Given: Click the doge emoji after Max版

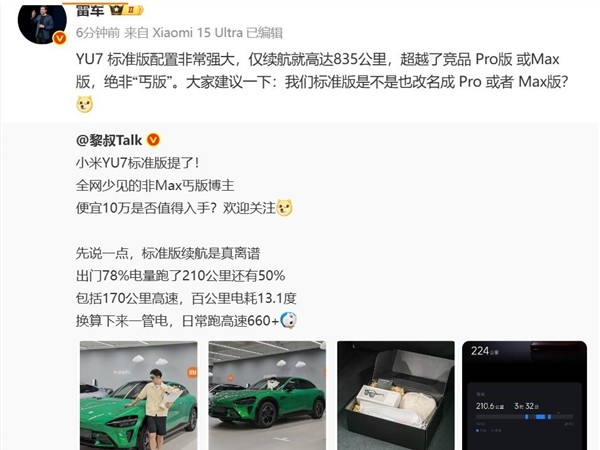Looking at the screenshot, I should 85,105.
